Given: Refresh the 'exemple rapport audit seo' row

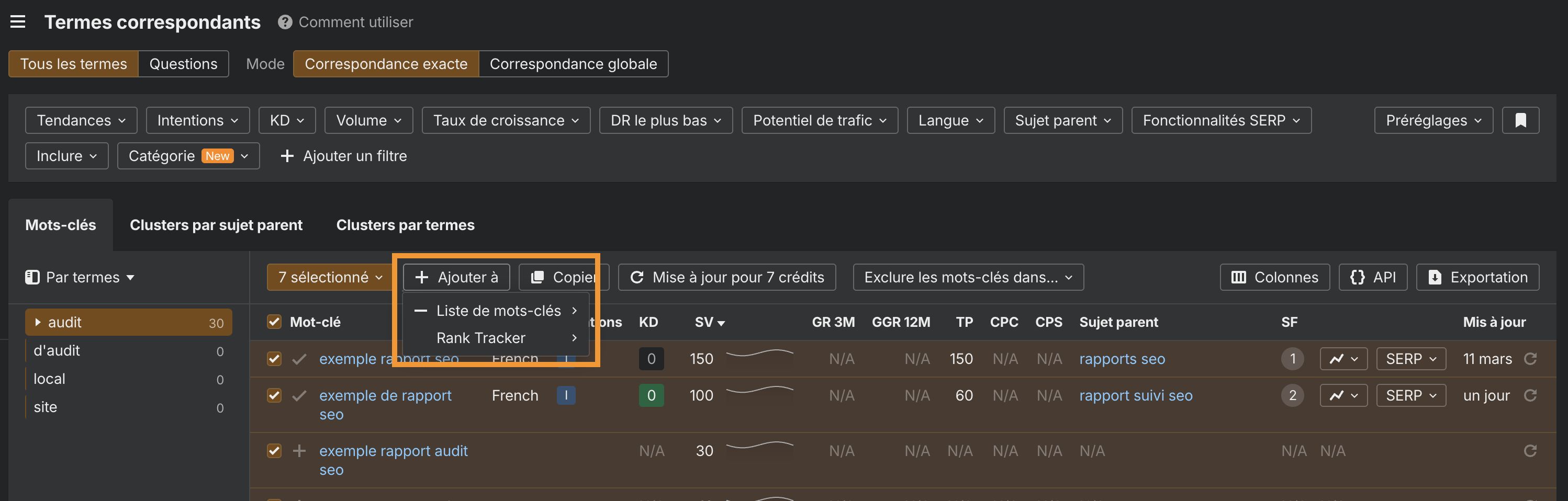Looking at the screenshot, I should 1532,451.
